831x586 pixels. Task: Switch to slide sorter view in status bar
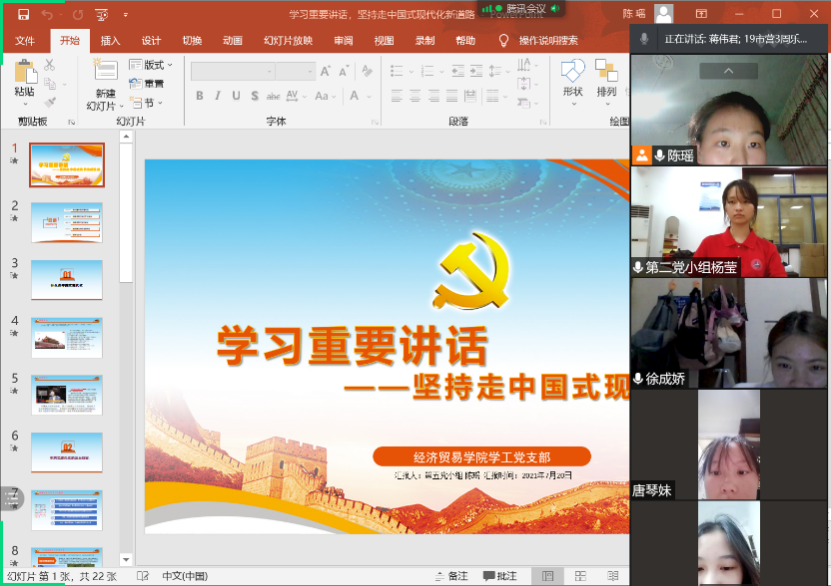click(x=574, y=576)
